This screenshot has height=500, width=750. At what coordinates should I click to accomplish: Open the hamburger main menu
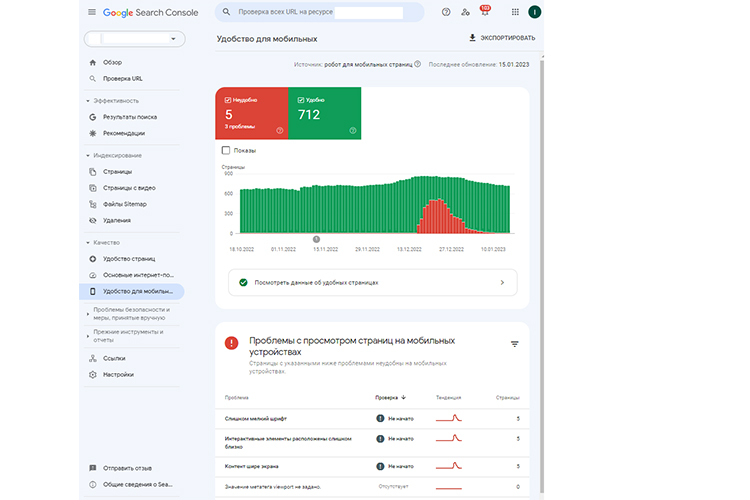click(x=92, y=12)
